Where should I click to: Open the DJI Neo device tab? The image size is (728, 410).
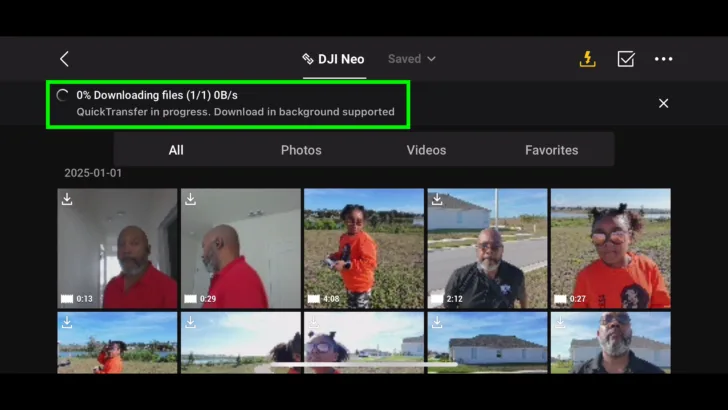click(x=334, y=59)
